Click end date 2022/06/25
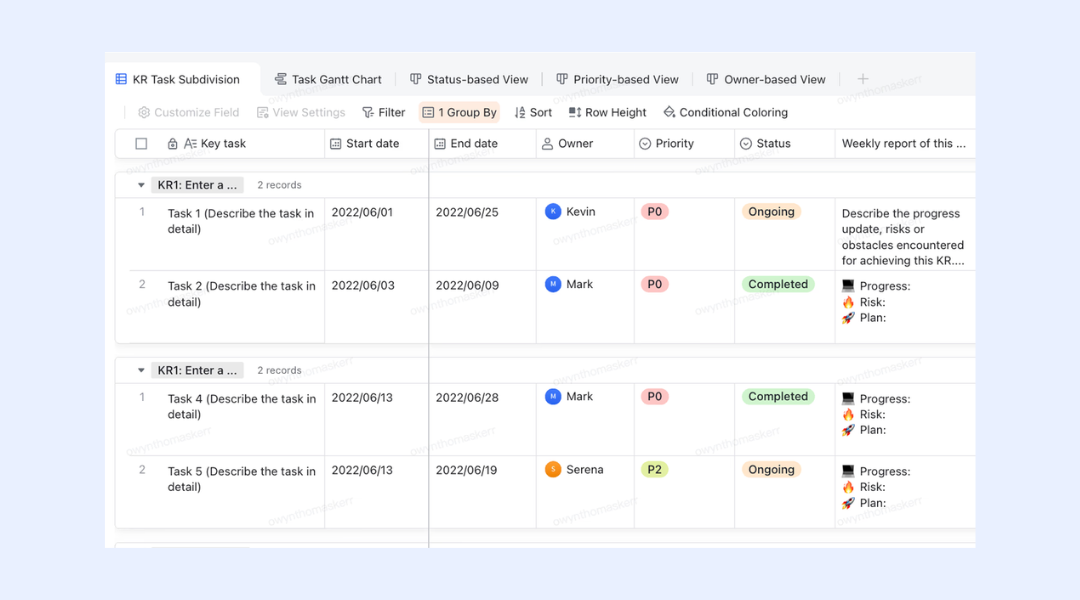1080x600 pixels. 467,212
